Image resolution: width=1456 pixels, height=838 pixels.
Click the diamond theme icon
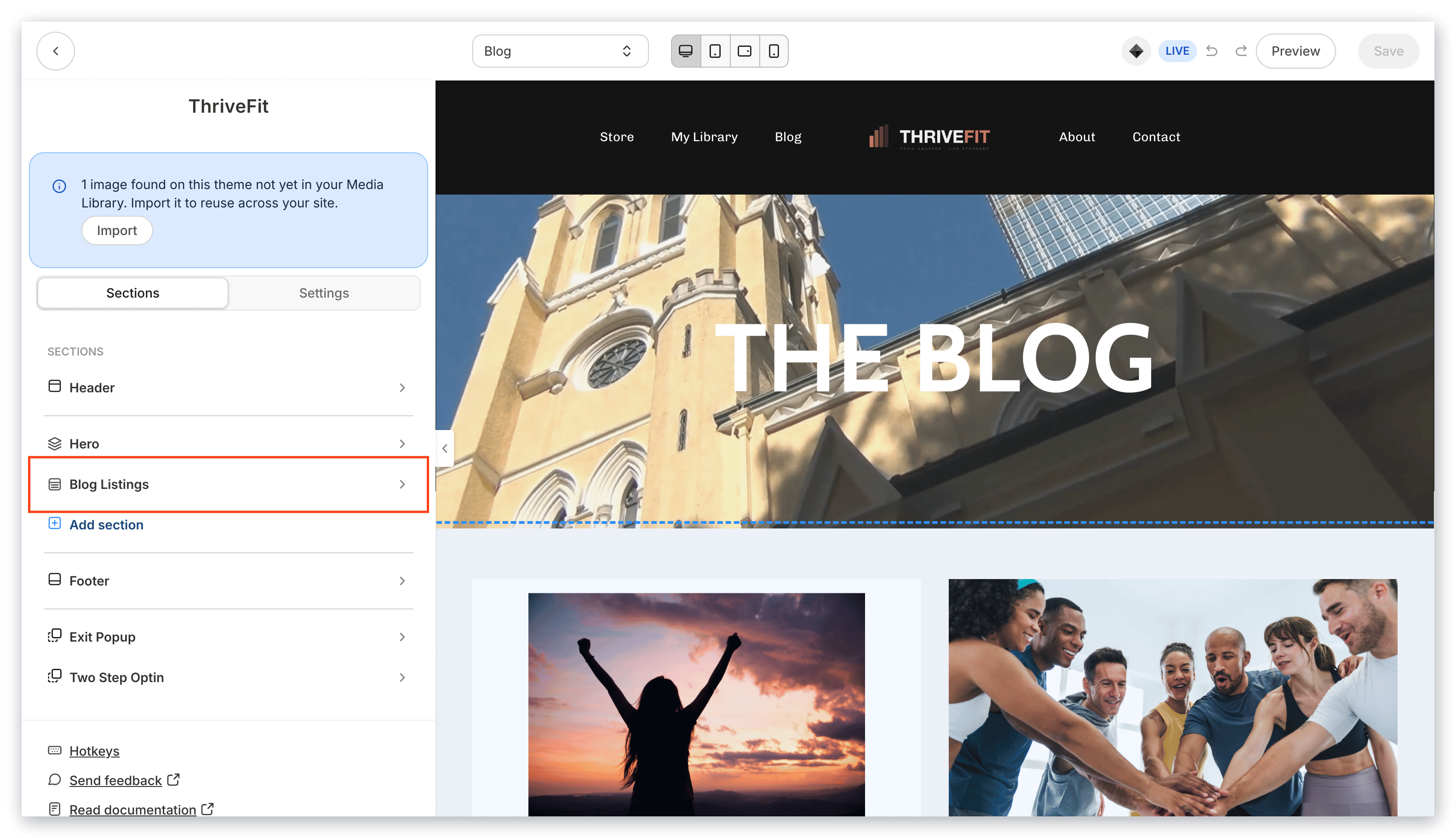[1136, 51]
